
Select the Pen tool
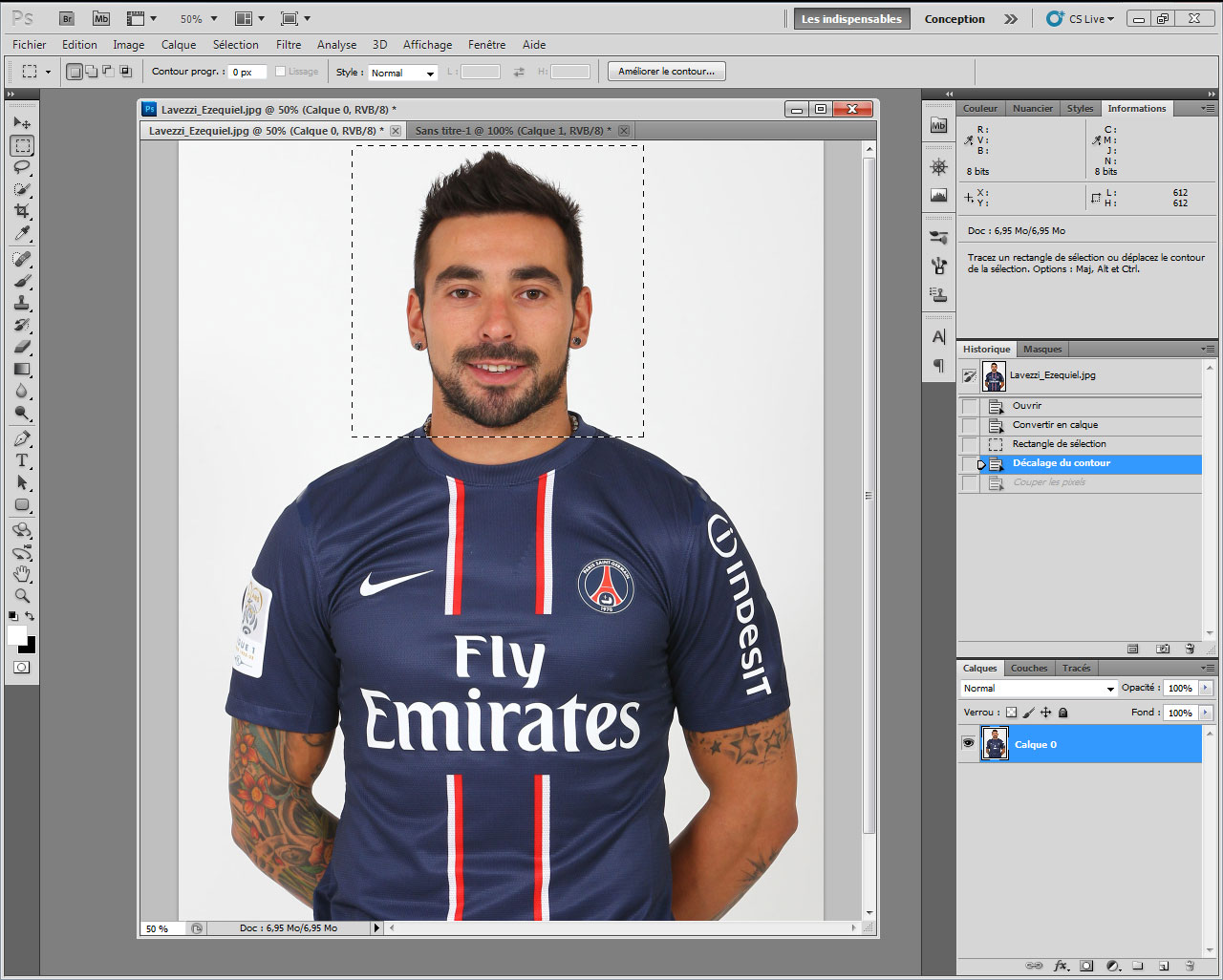(22, 438)
